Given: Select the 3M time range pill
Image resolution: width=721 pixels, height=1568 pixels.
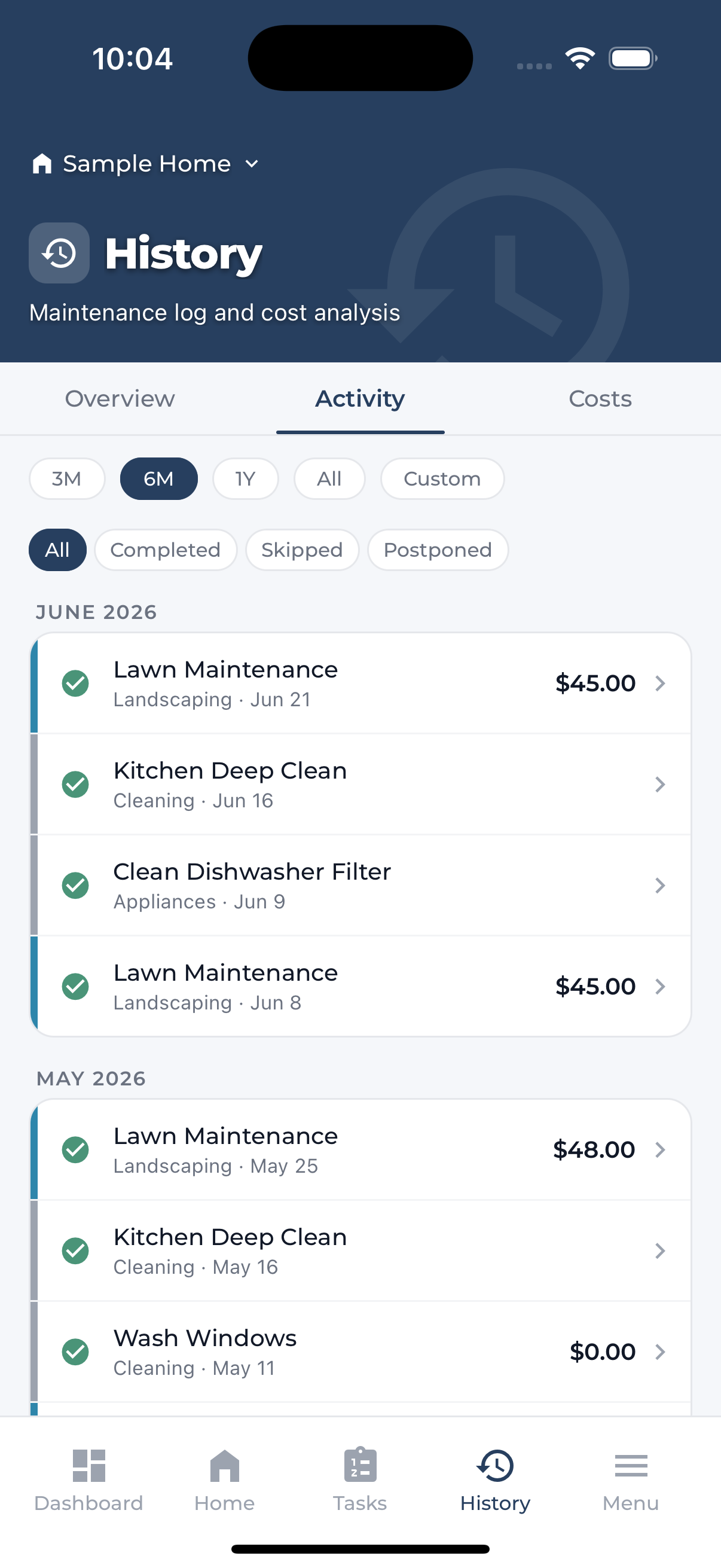Looking at the screenshot, I should point(67,478).
